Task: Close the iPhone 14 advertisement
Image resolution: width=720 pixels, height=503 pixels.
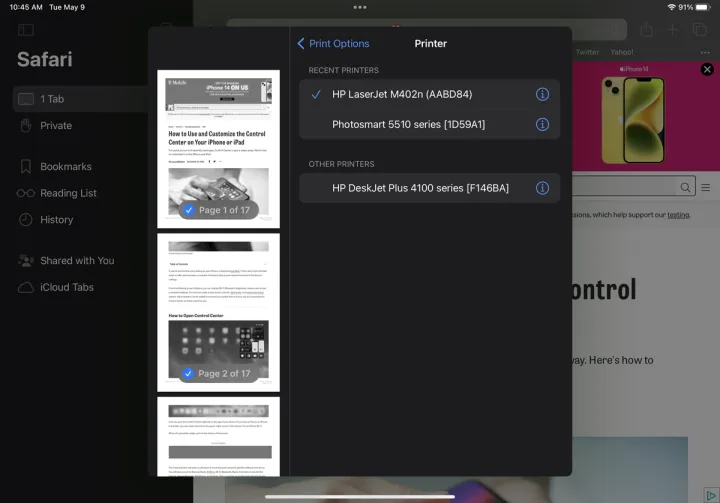Action: 707,69
